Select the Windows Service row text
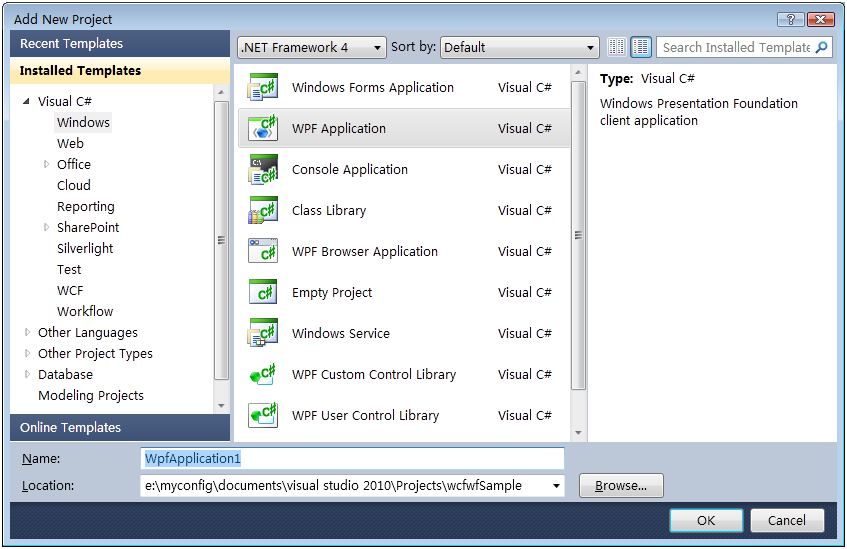 click(341, 333)
